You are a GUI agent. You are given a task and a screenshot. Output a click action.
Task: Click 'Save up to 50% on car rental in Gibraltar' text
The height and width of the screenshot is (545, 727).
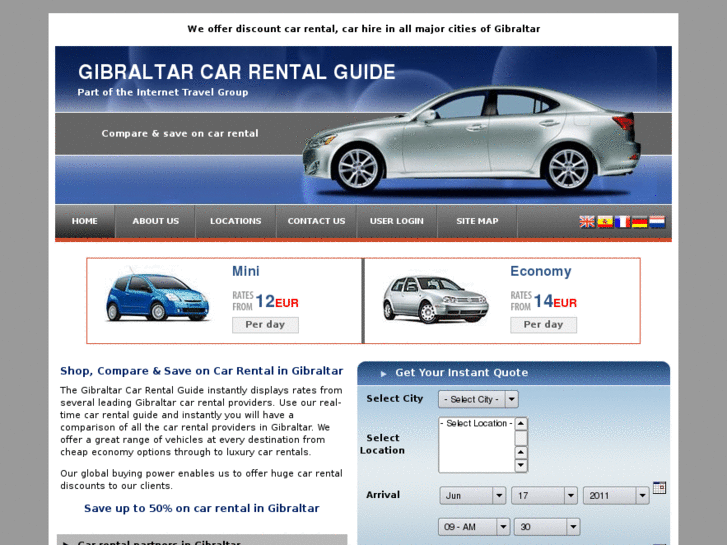click(x=202, y=508)
